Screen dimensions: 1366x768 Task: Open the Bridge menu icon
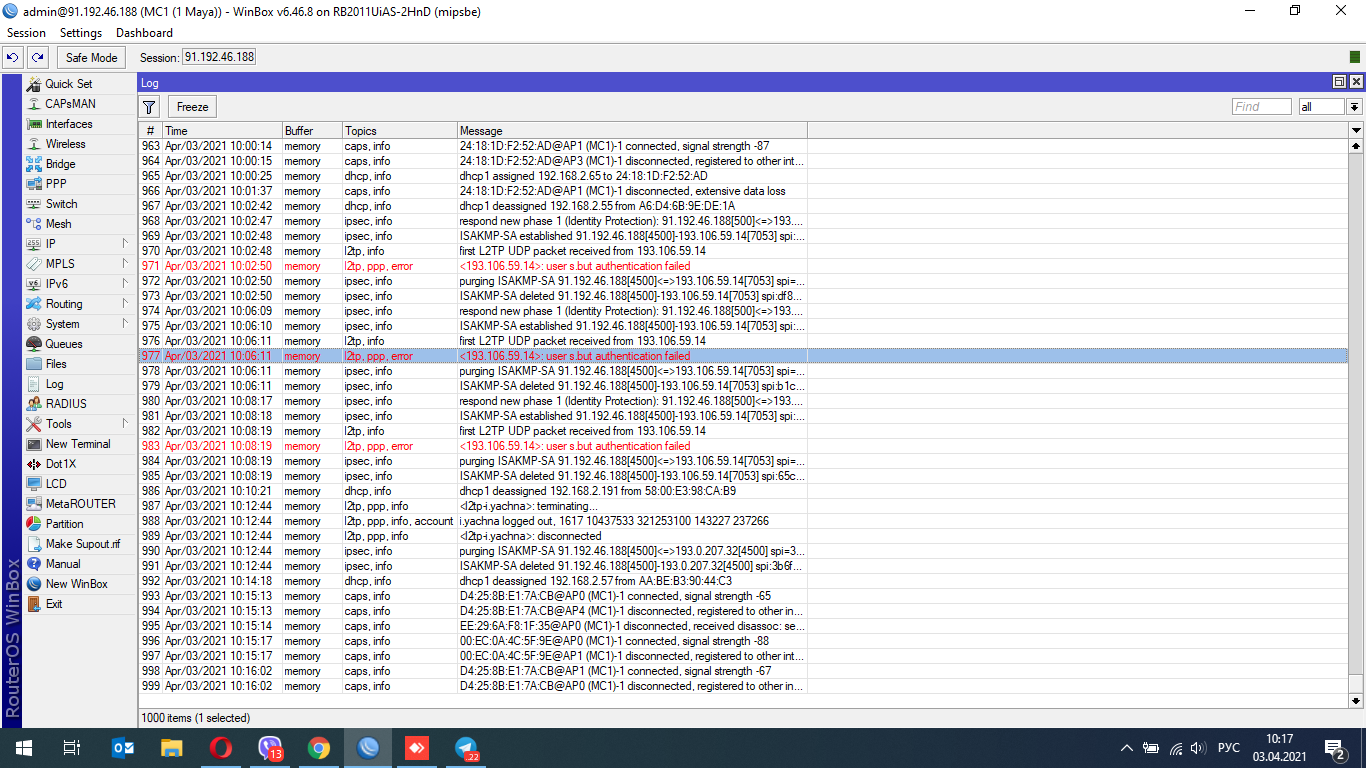click(x=34, y=164)
